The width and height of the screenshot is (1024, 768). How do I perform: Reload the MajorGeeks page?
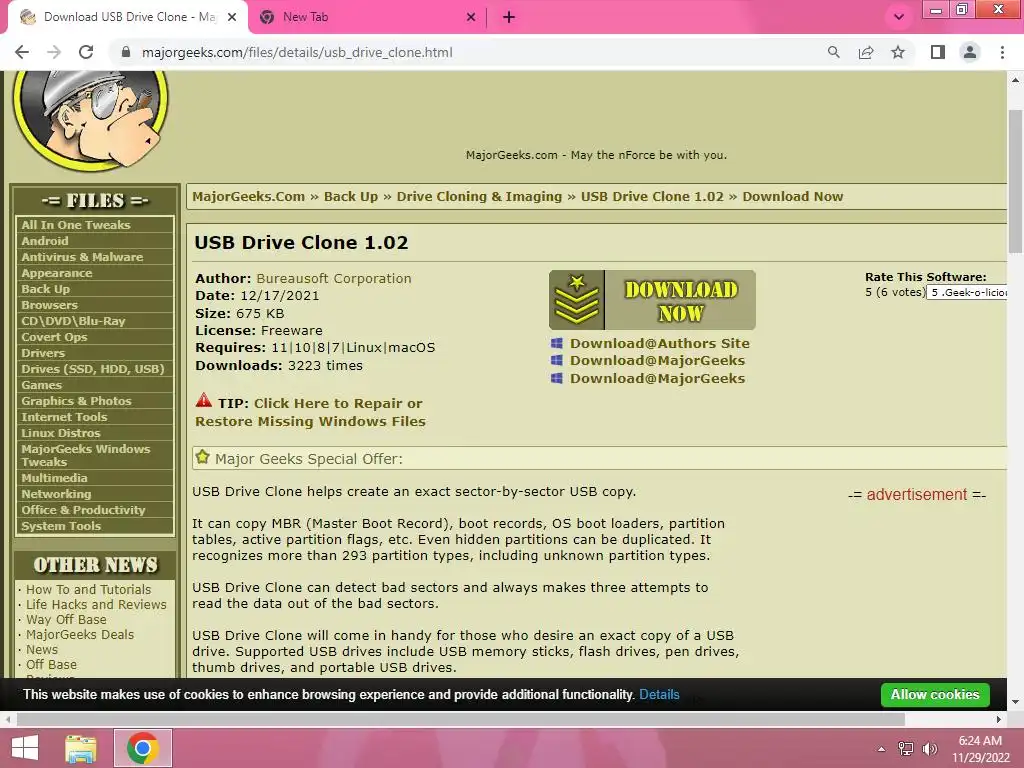(x=86, y=52)
